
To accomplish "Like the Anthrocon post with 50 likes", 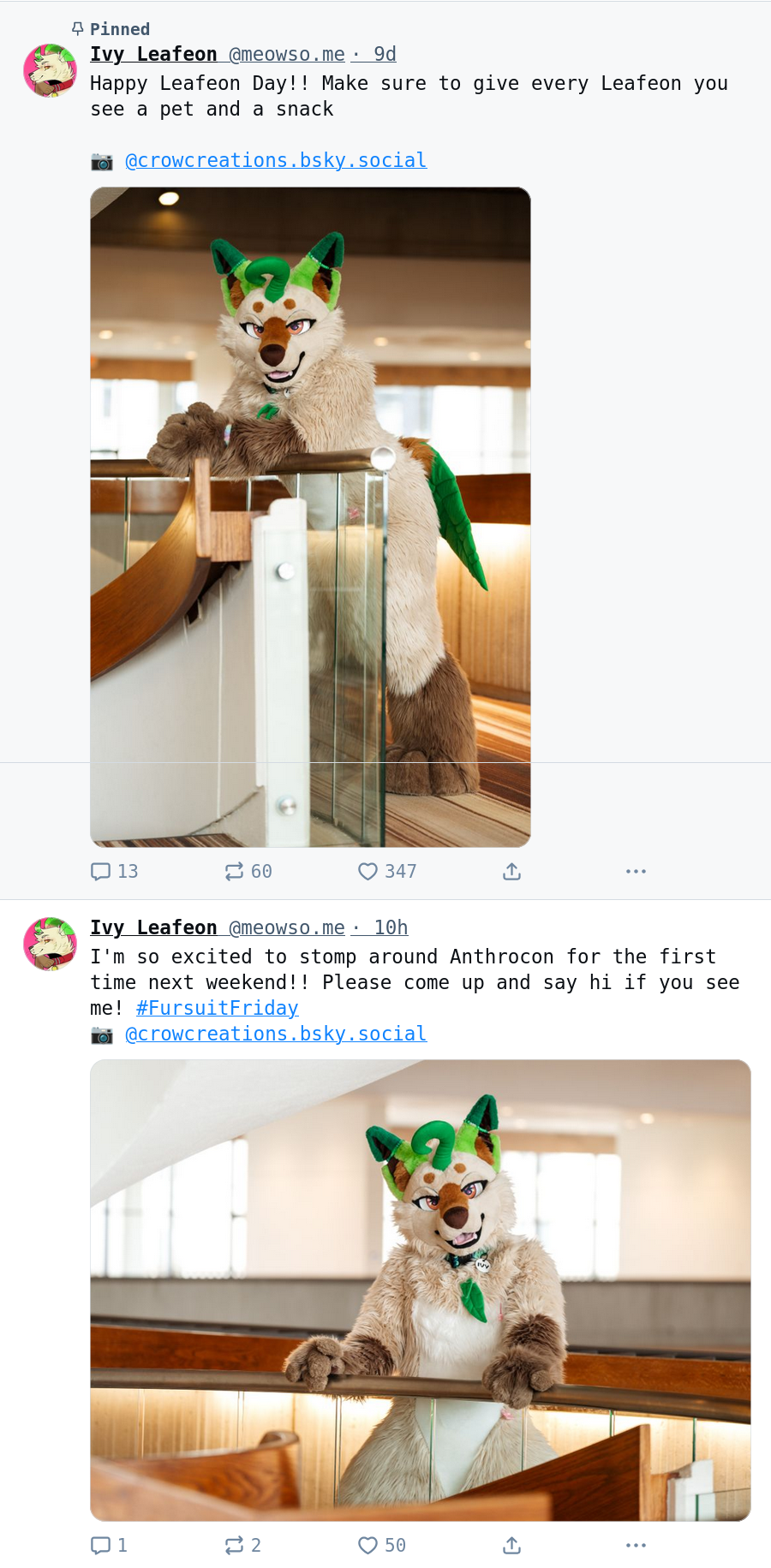I will [382, 1545].
